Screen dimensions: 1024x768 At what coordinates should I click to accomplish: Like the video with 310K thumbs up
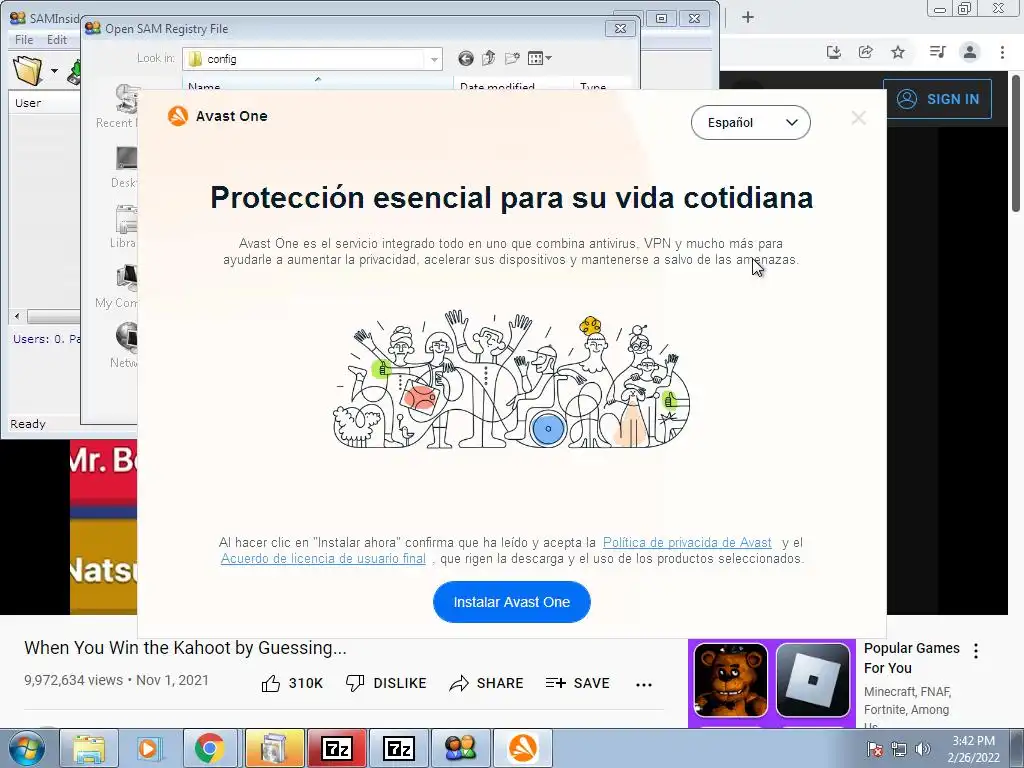click(292, 683)
